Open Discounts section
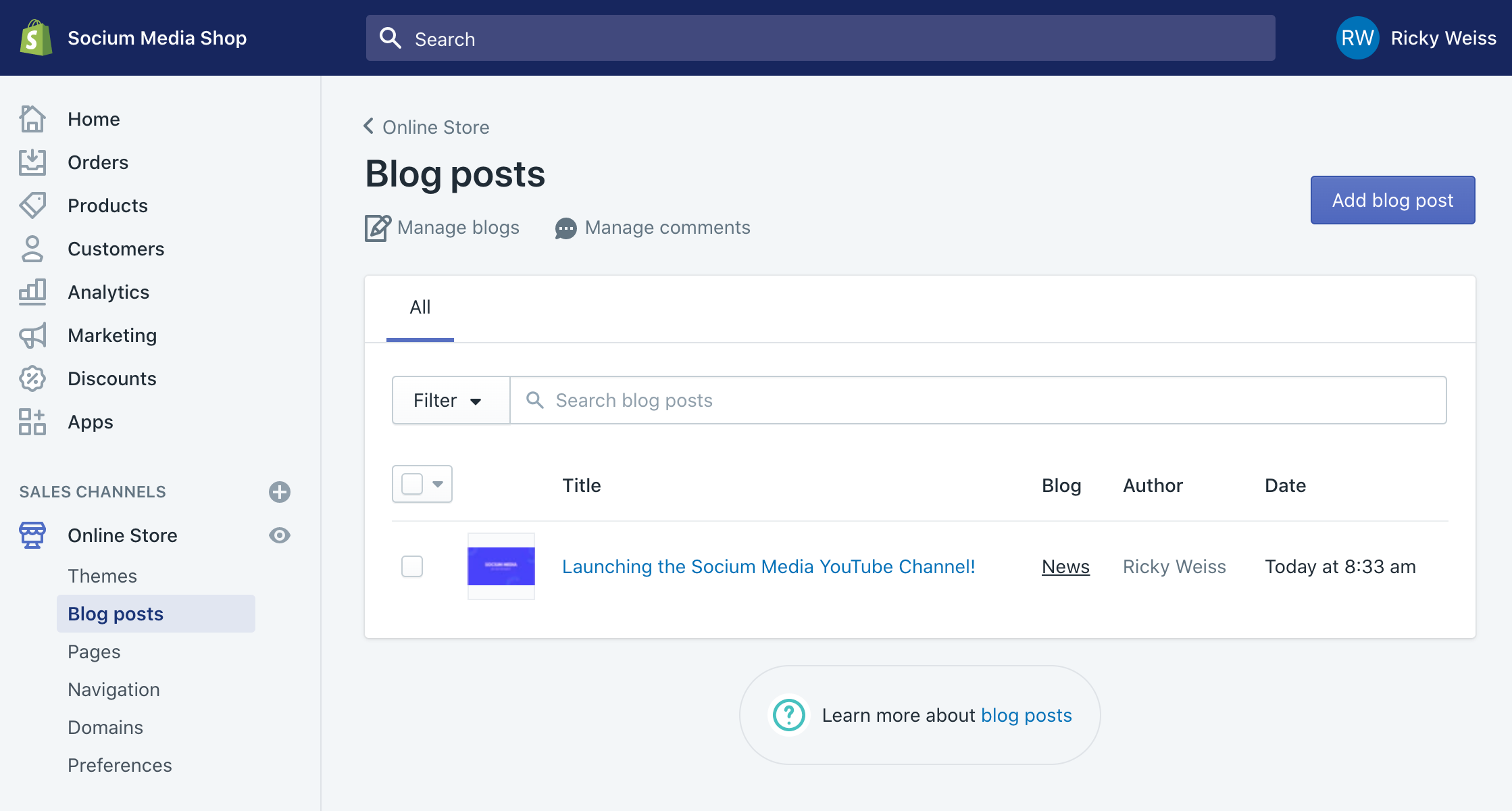The image size is (1512, 811). (x=111, y=378)
